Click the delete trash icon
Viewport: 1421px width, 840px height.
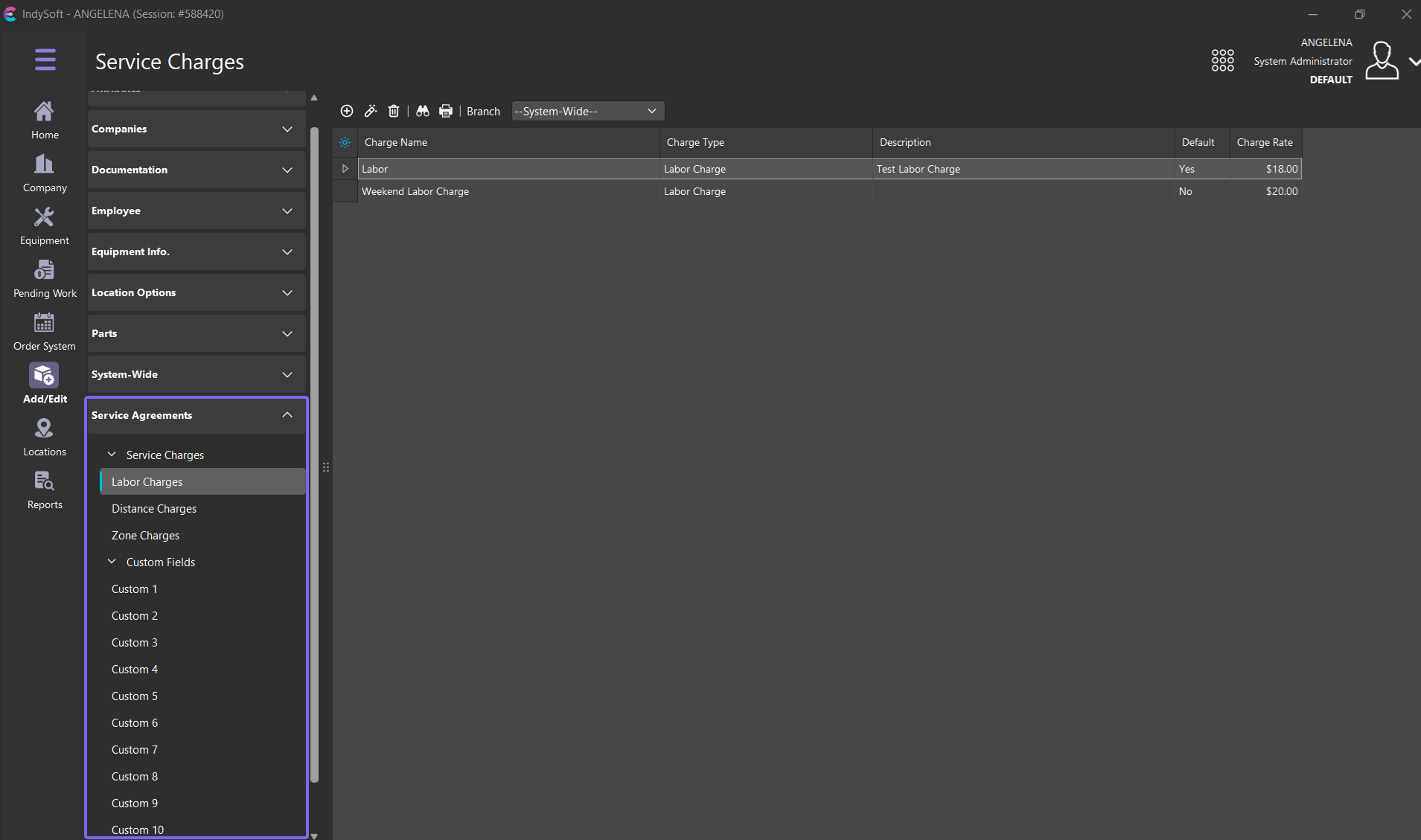(x=394, y=111)
